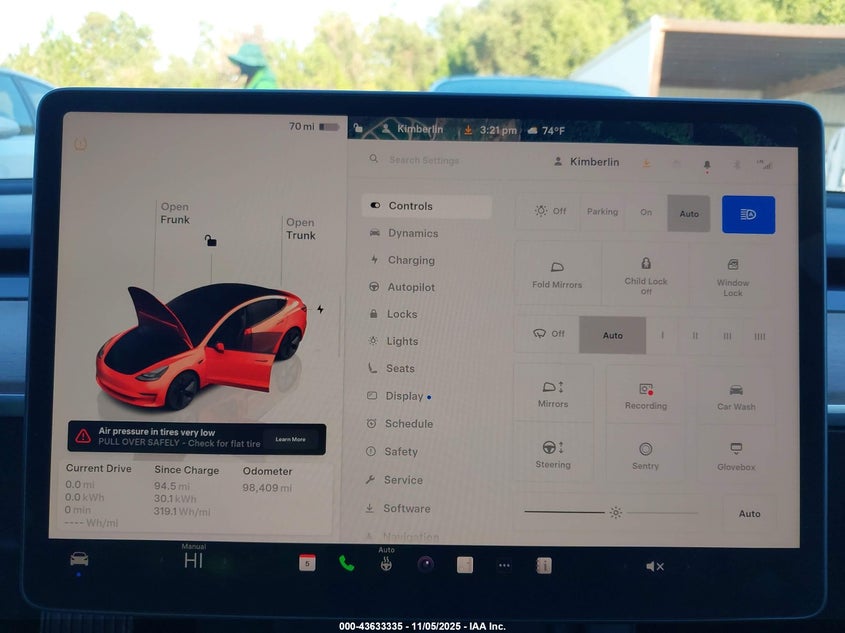Set headlights to Parking mode

click(602, 212)
